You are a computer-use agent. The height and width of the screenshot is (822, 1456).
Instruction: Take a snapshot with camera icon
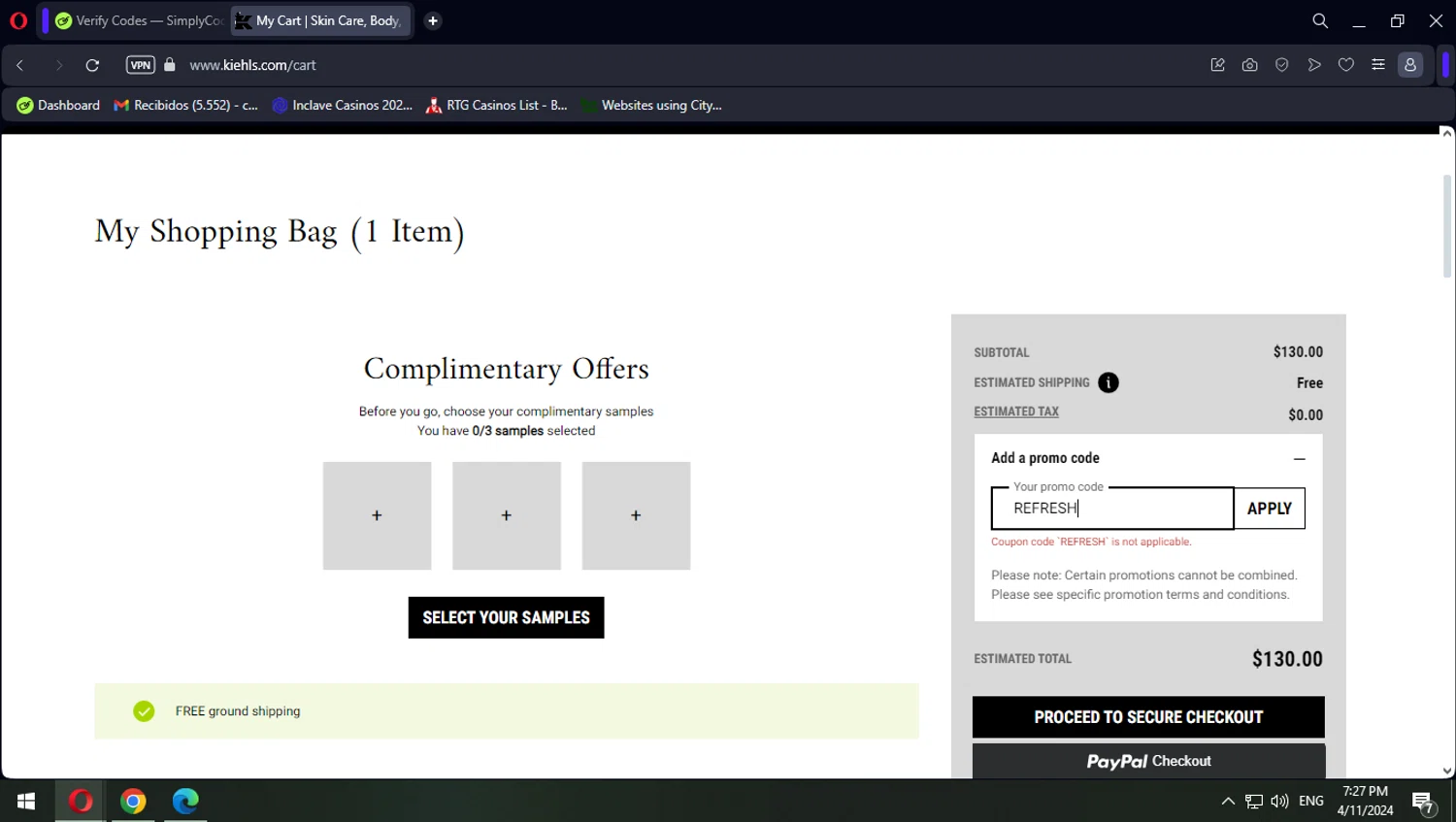1249,65
